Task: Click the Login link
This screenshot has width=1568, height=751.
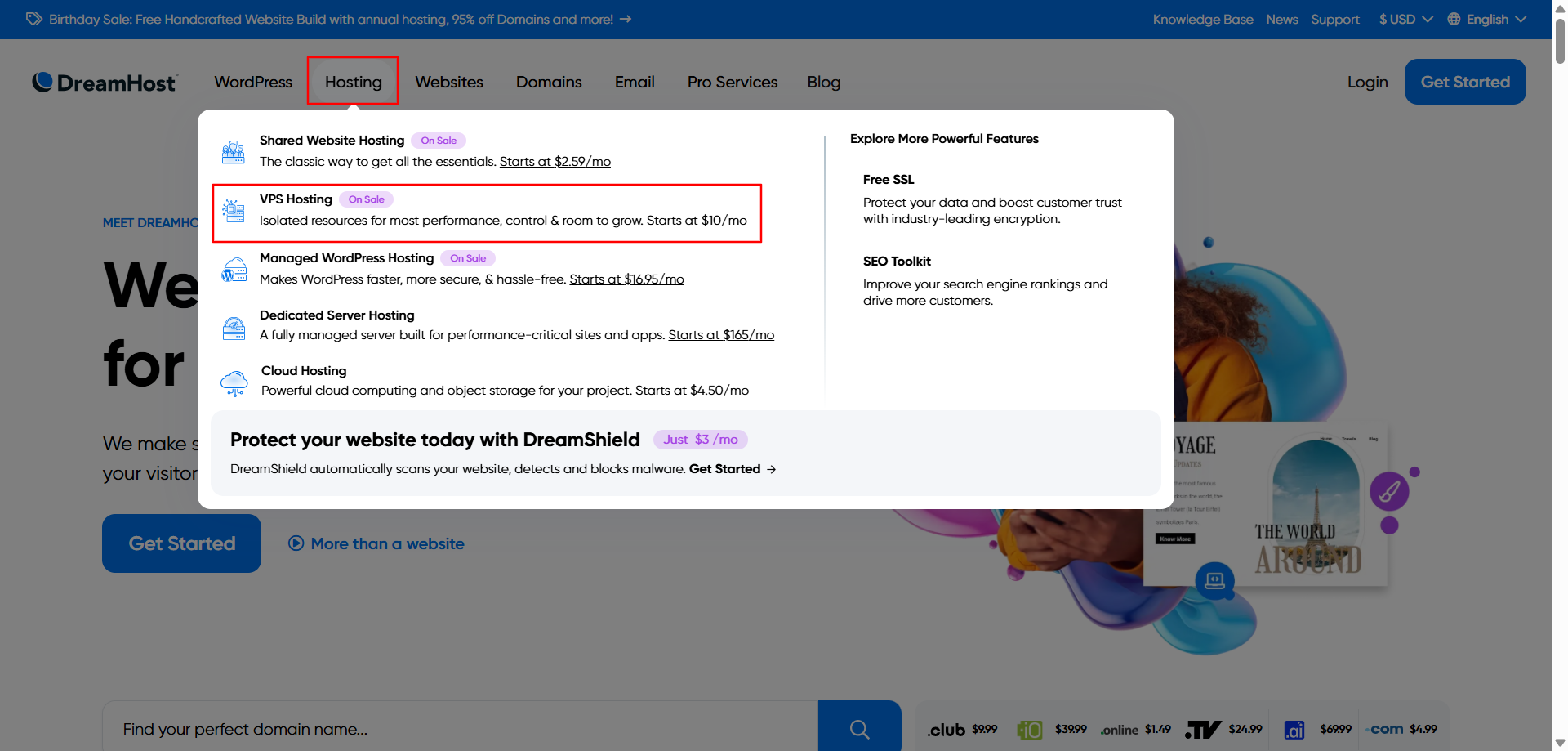Action: (1367, 82)
